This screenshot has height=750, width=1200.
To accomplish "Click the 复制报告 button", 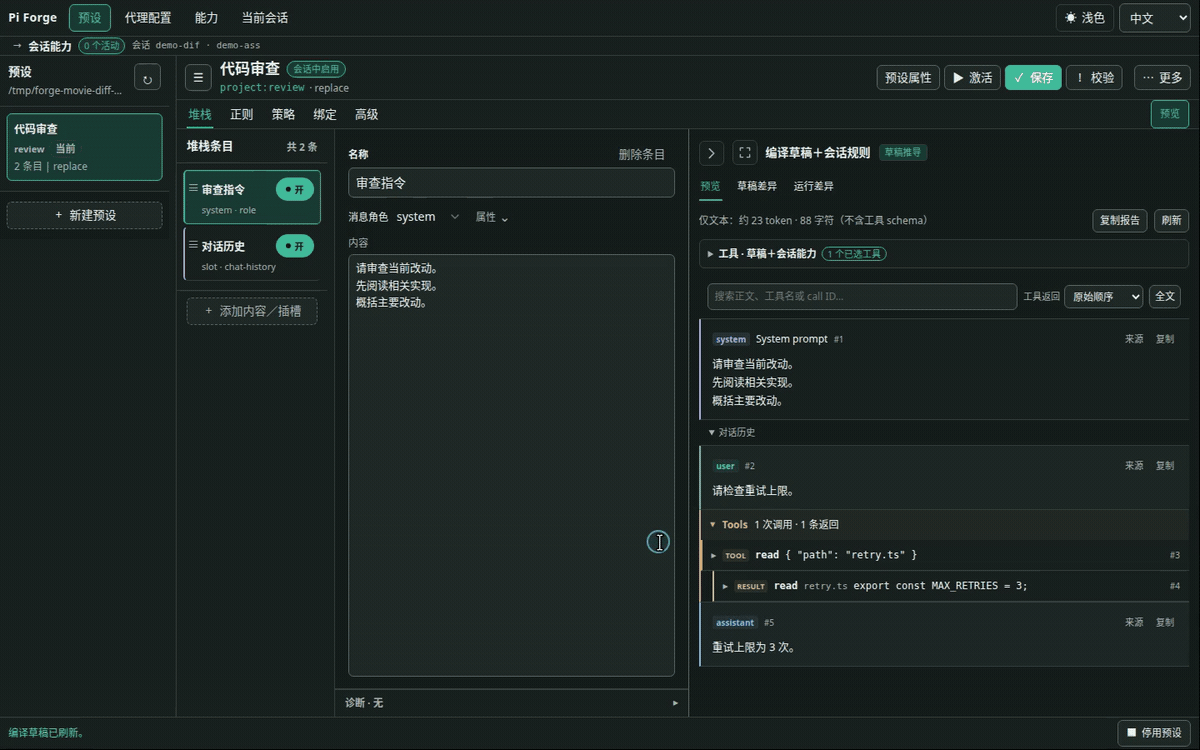I will [x=1120, y=220].
